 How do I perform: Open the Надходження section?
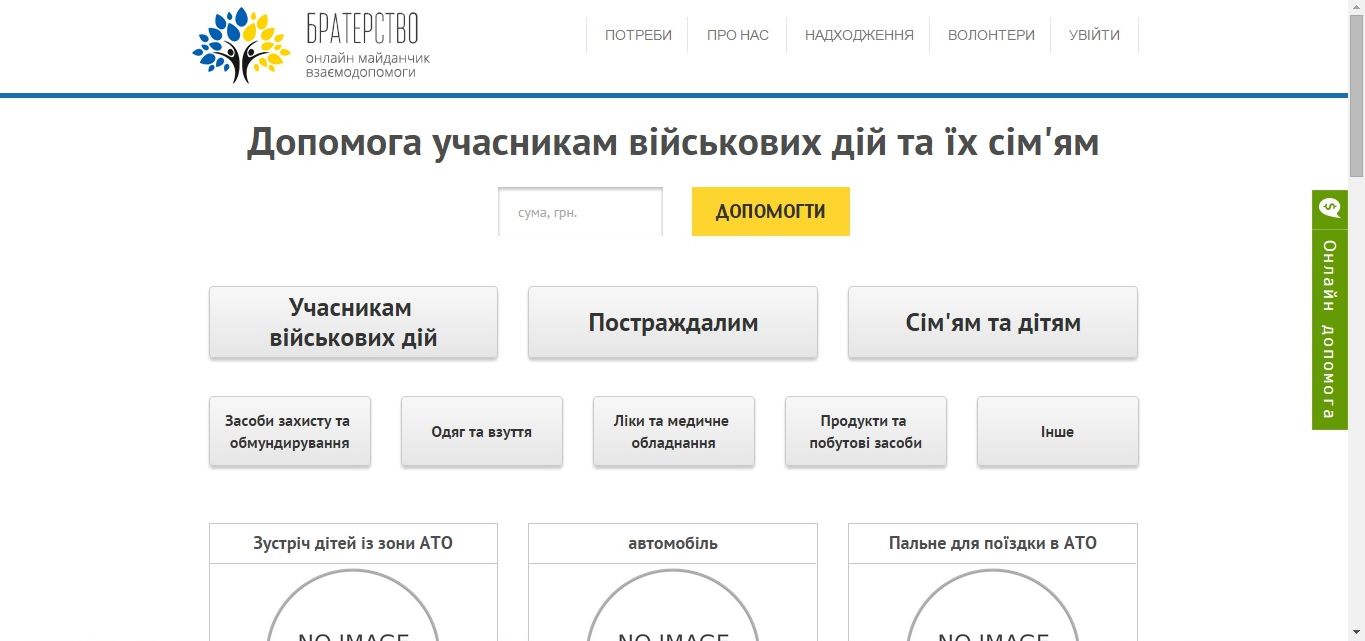858,35
